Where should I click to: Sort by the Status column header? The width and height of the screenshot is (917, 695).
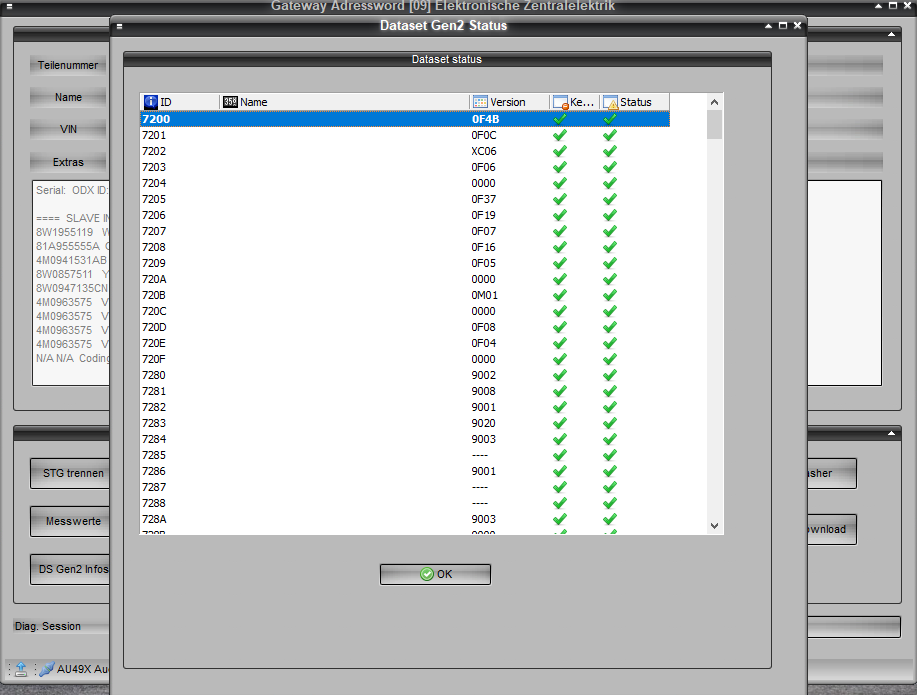point(635,102)
